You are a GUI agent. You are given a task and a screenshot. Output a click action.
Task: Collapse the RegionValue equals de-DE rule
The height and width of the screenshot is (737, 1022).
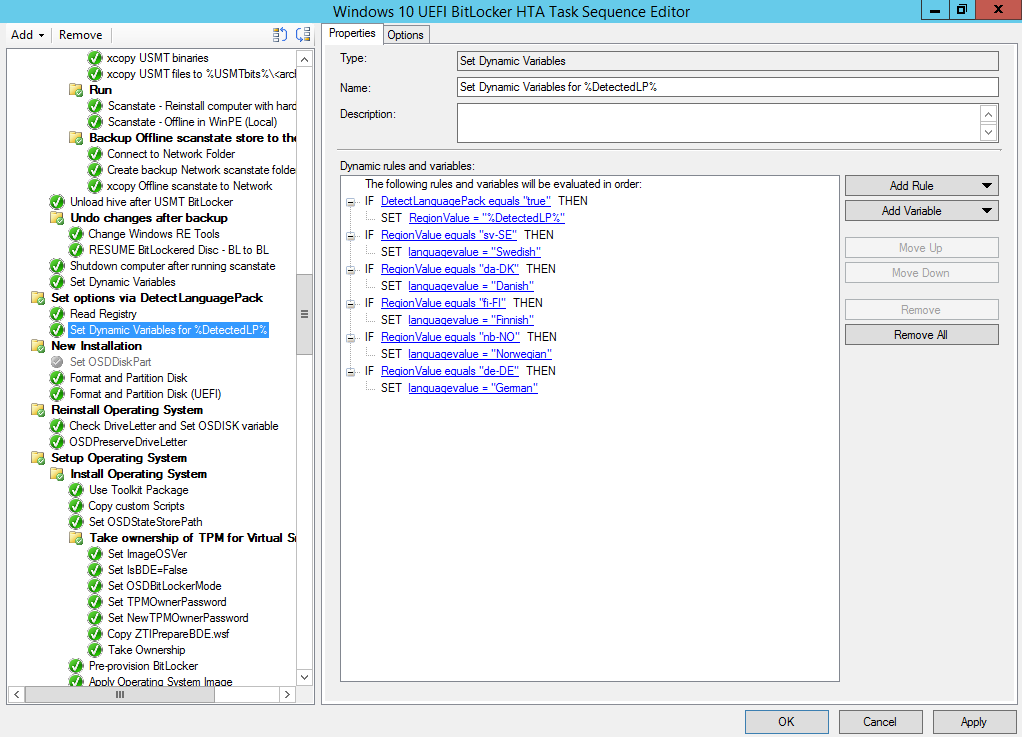click(x=351, y=371)
